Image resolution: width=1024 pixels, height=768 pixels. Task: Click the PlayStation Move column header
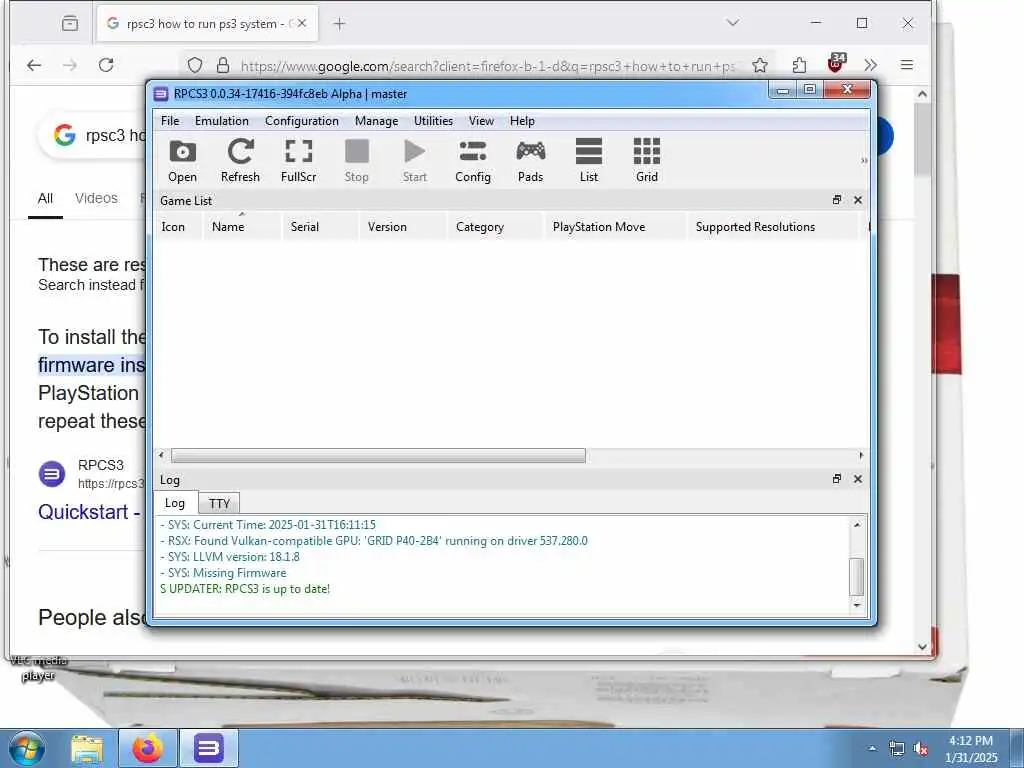click(616, 227)
